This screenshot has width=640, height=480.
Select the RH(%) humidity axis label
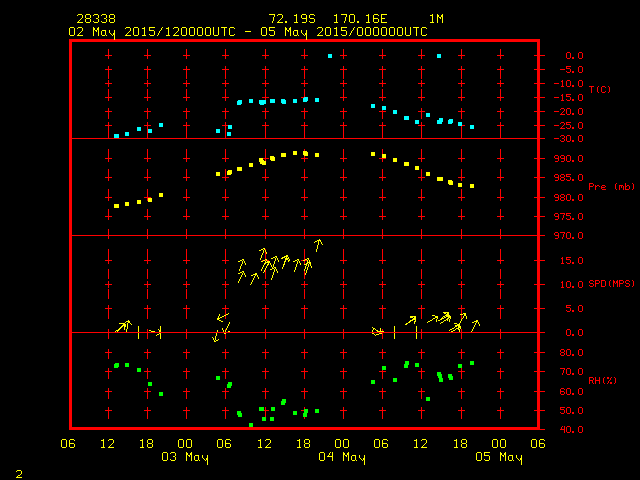[598, 381]
